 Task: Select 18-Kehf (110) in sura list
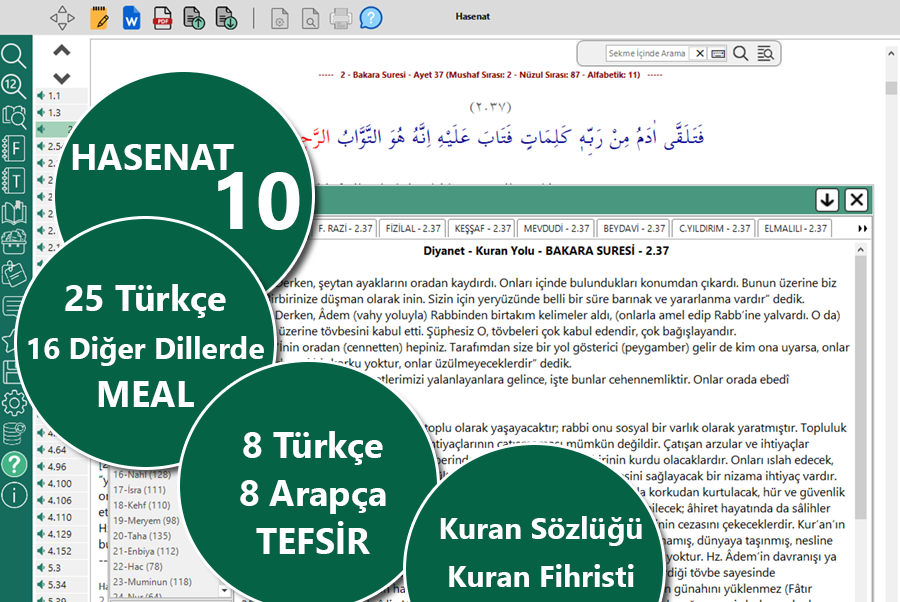click(141, 505)
